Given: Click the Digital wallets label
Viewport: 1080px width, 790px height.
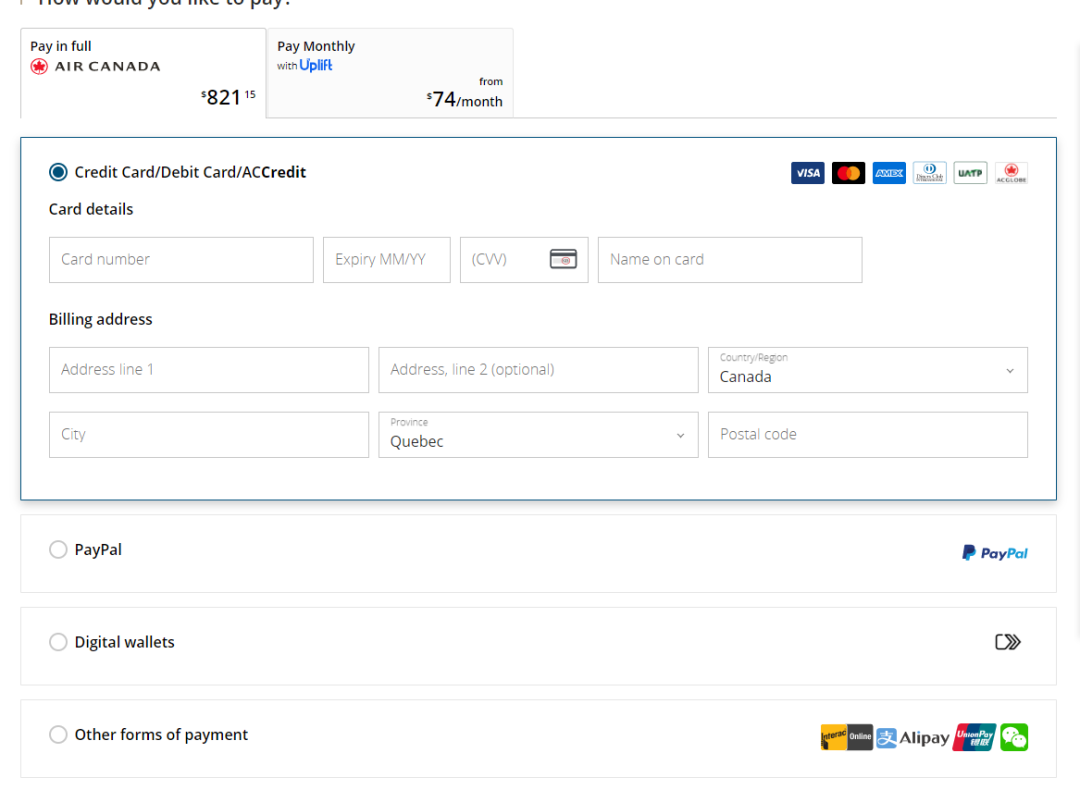Looking at the screenshot, I should [125, 642].
